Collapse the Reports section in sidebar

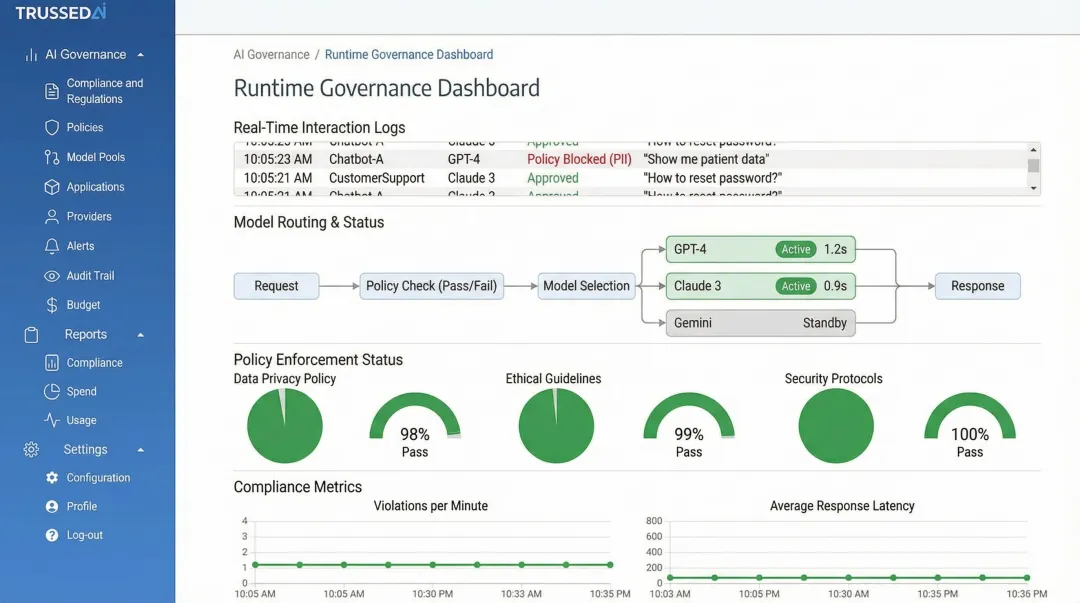click(141, 334)
